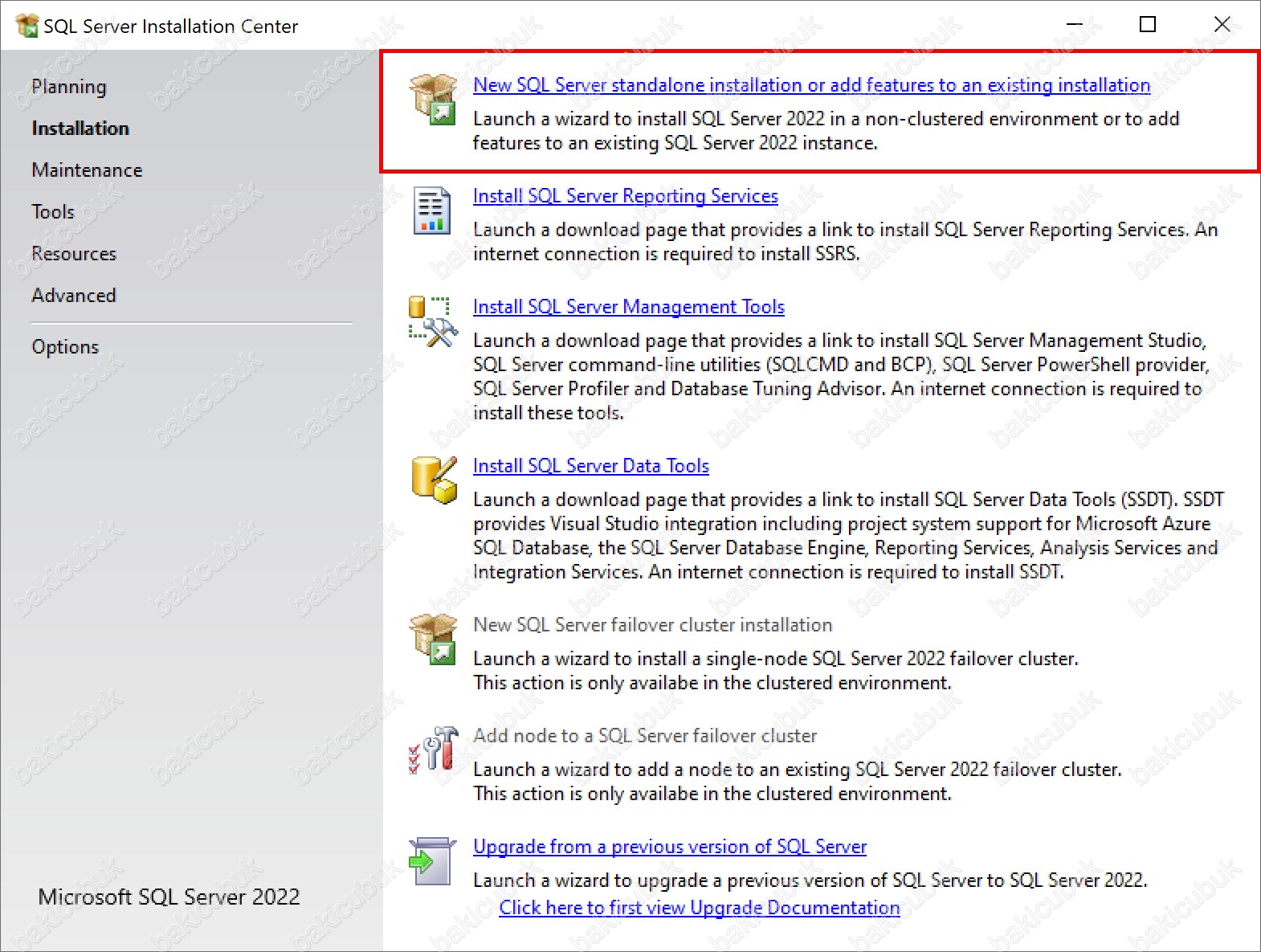
Task: Open Install SQL Server Management Tools link
Action: (x=628, y=307)
